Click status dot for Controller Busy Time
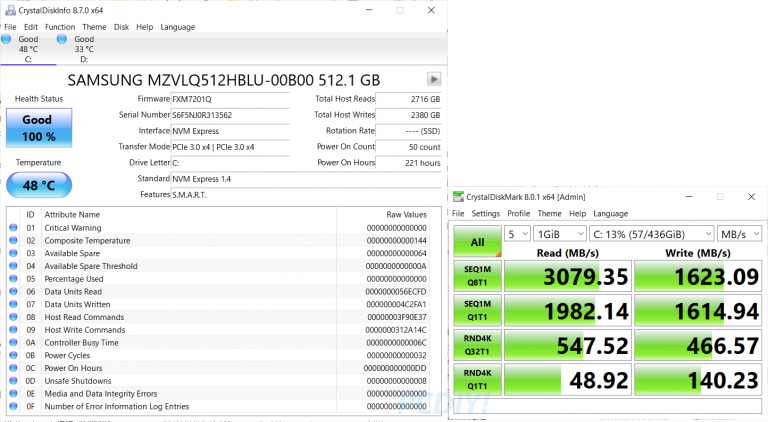 point(13,342)
